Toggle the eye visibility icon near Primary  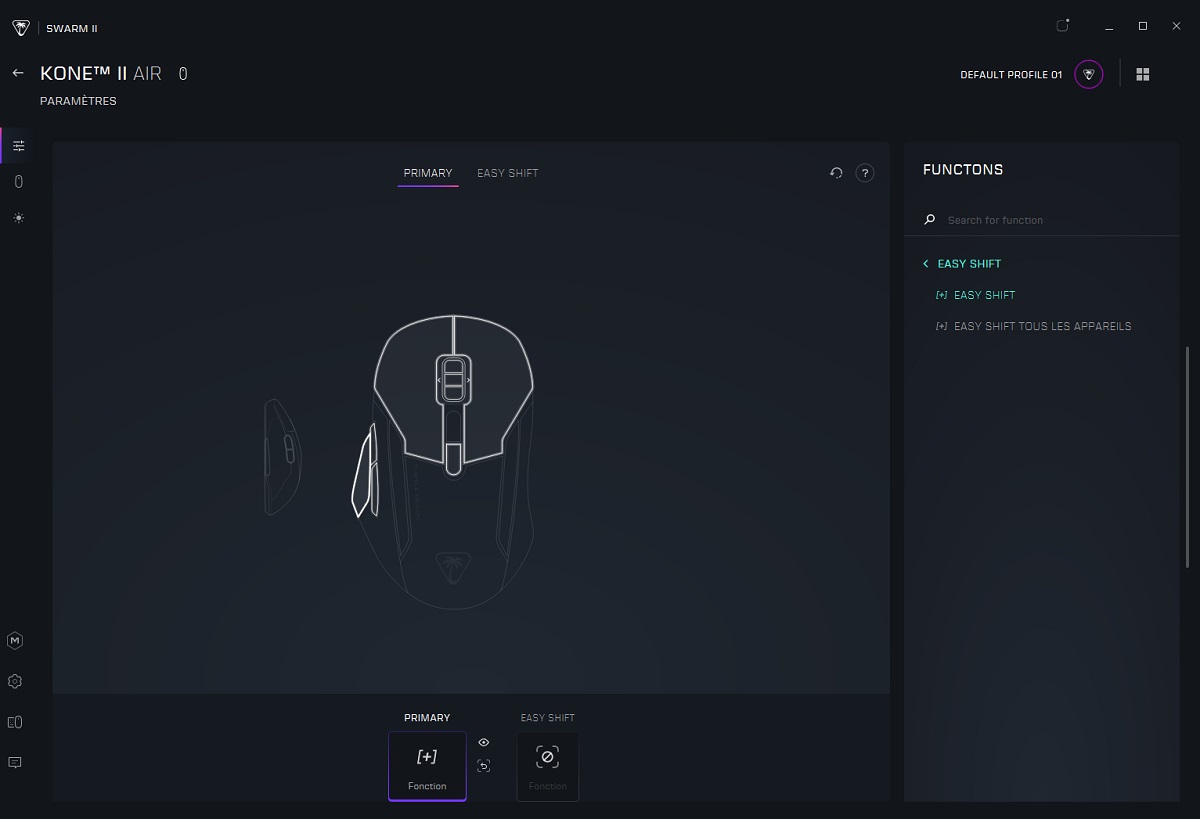(484, 742)
